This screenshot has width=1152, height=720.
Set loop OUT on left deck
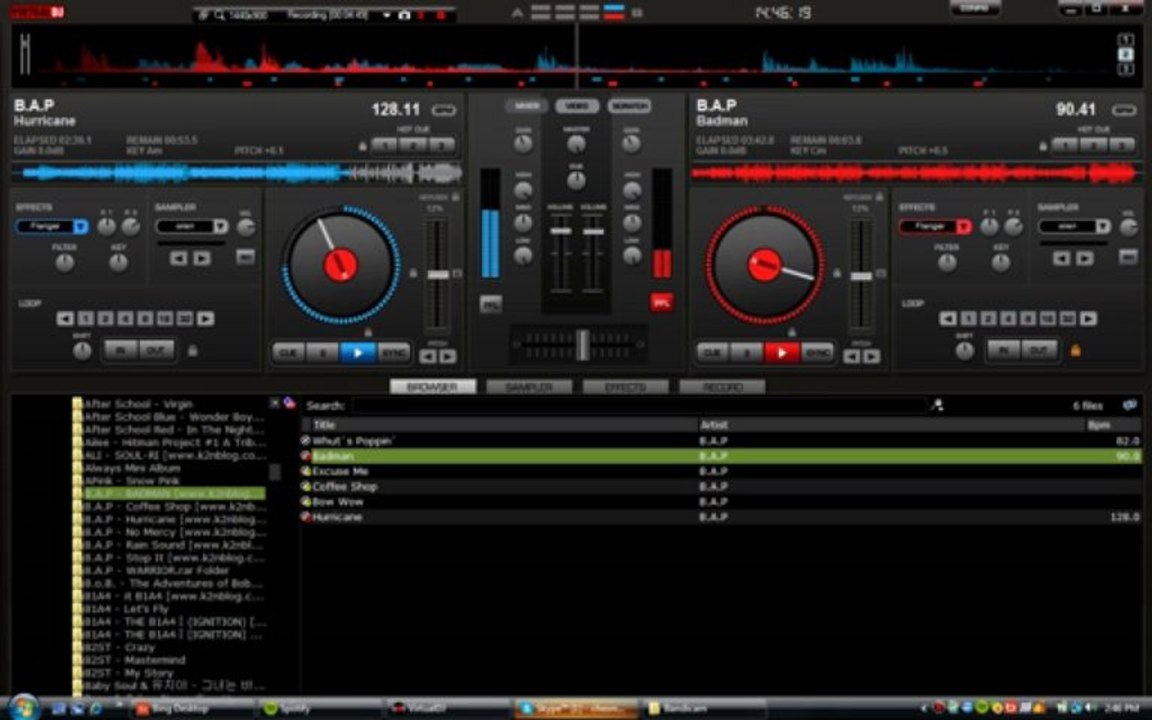[156, 350]
